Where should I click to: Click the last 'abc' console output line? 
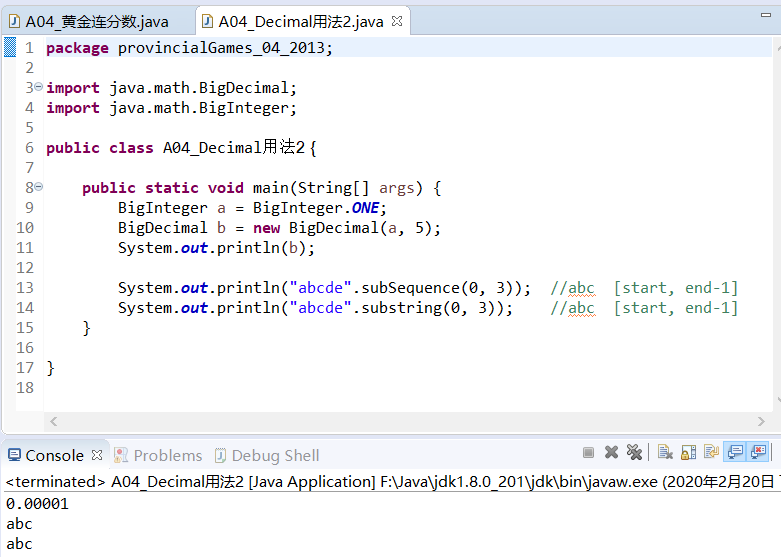coord(19,544)
